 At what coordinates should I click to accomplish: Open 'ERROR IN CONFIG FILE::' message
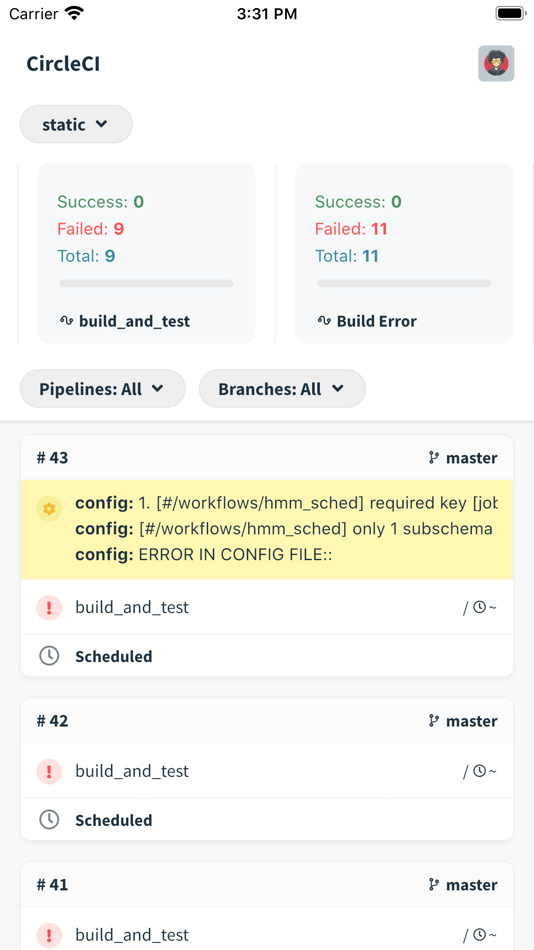coord(204,555)
